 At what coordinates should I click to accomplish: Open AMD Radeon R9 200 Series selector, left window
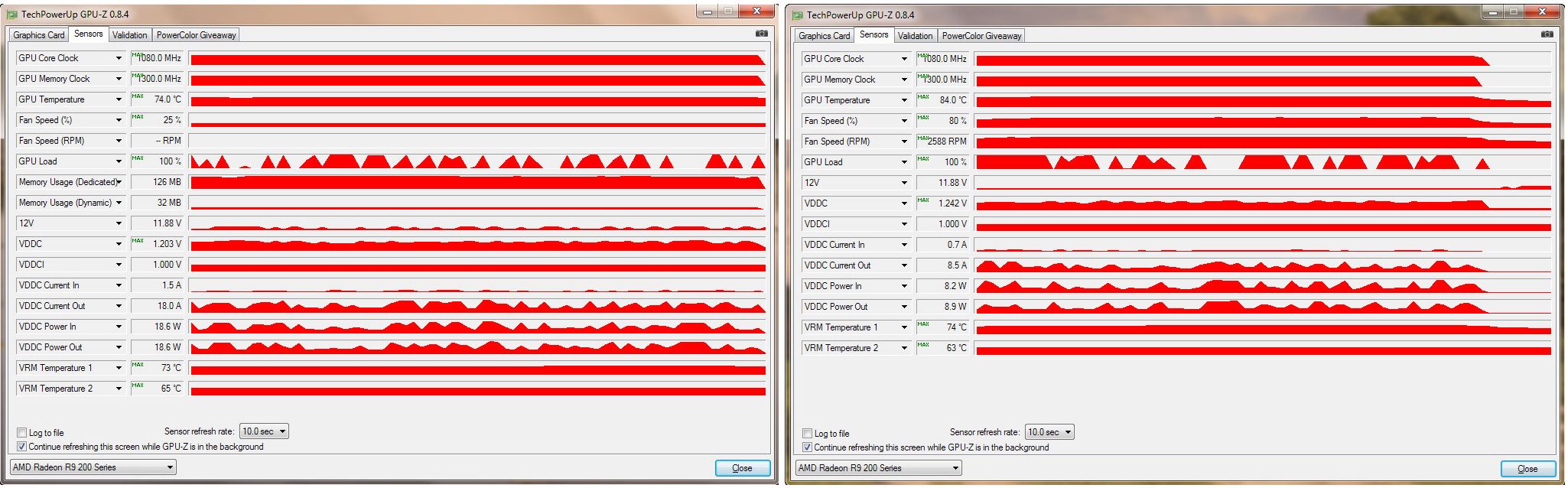[x=93, y=467]
